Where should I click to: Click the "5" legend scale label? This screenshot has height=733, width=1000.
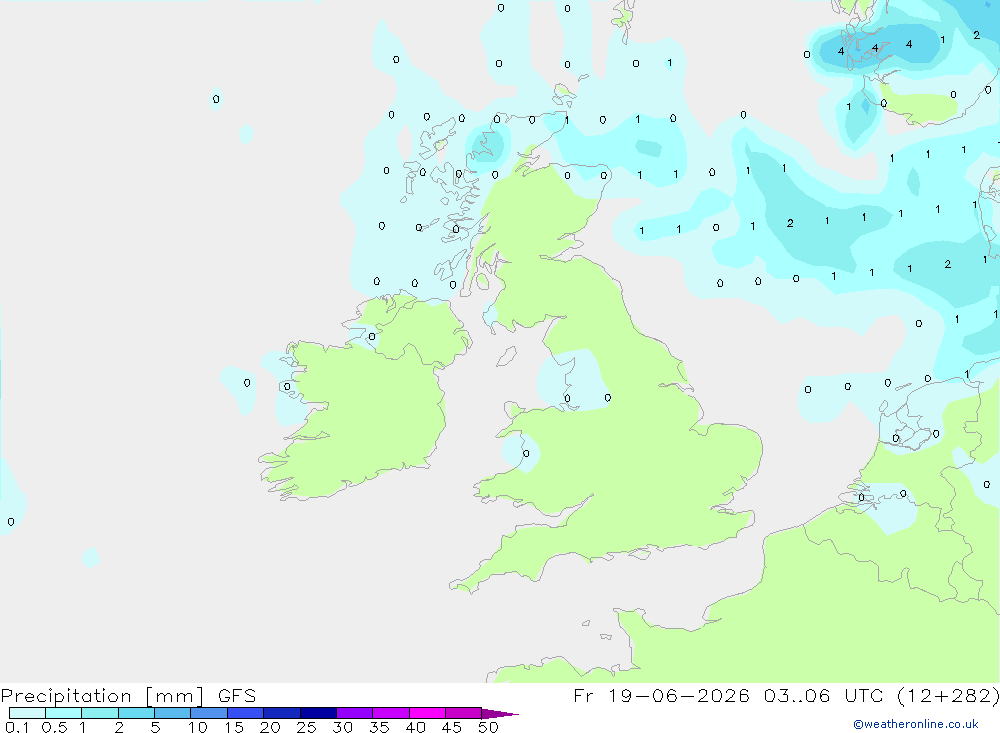click(x=155, y=727)
